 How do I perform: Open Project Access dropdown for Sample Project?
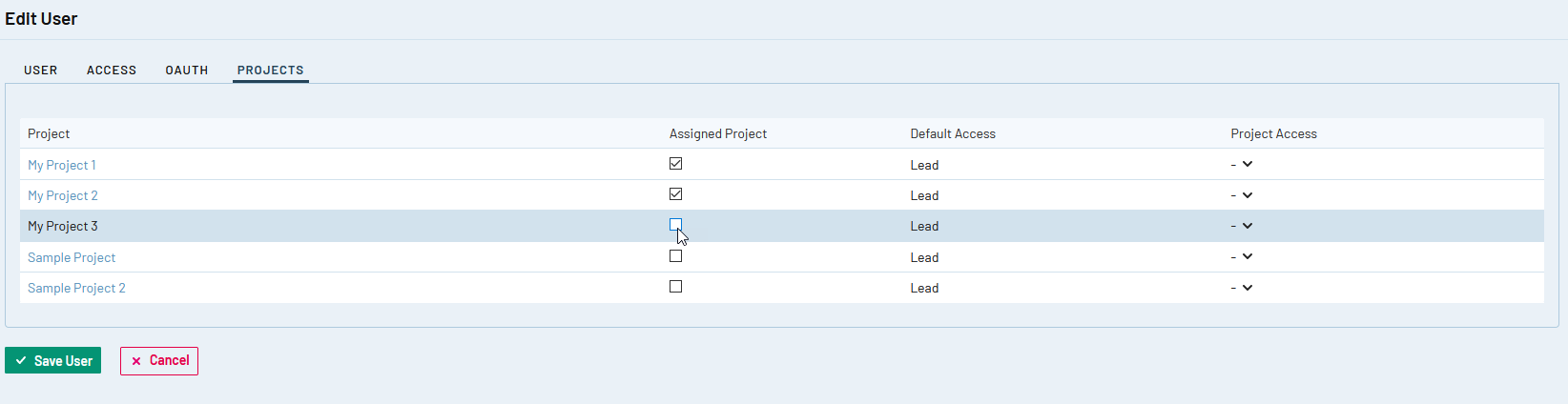1242,257
